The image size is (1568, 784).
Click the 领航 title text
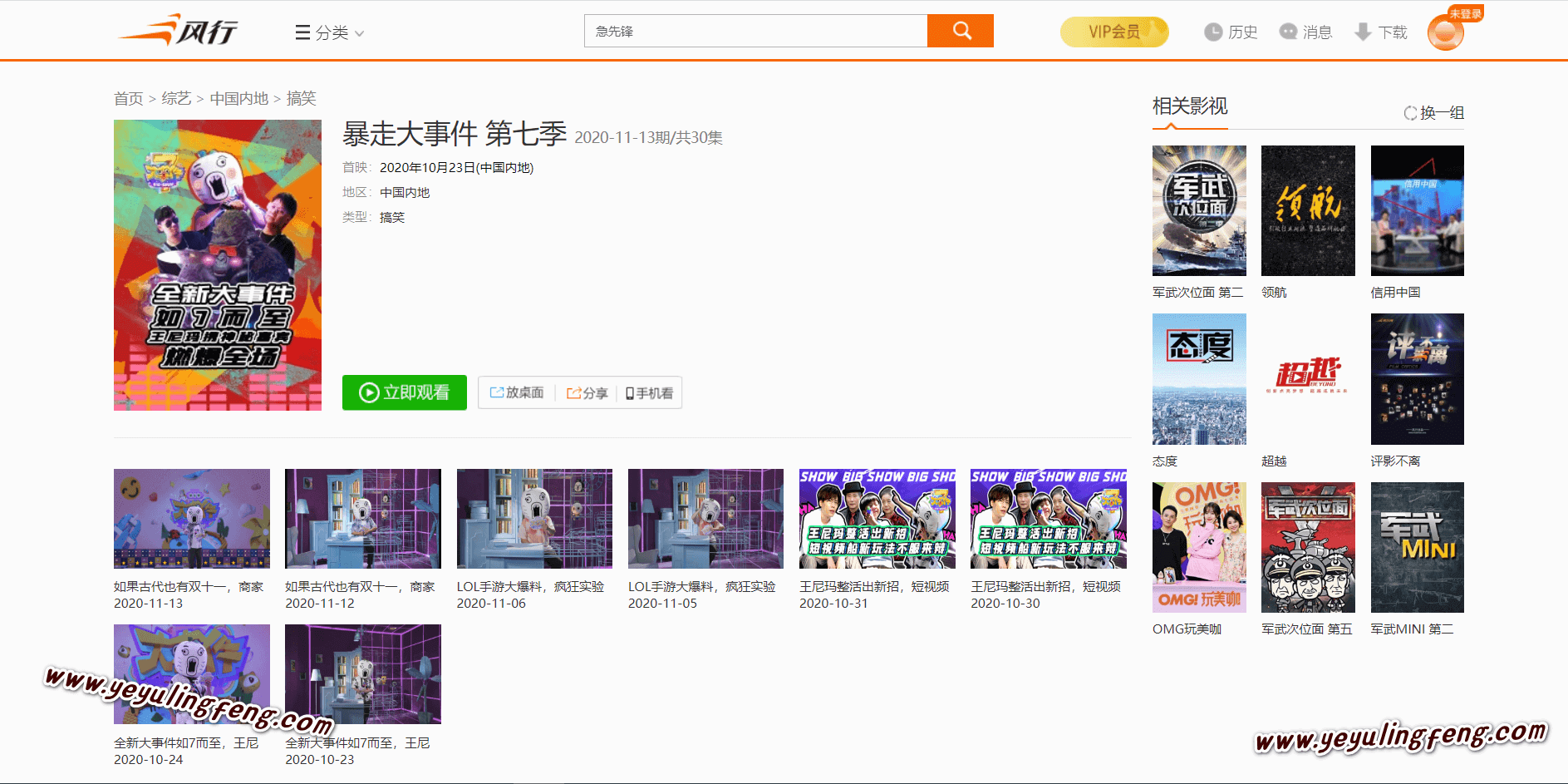[x=1274, y=293]
